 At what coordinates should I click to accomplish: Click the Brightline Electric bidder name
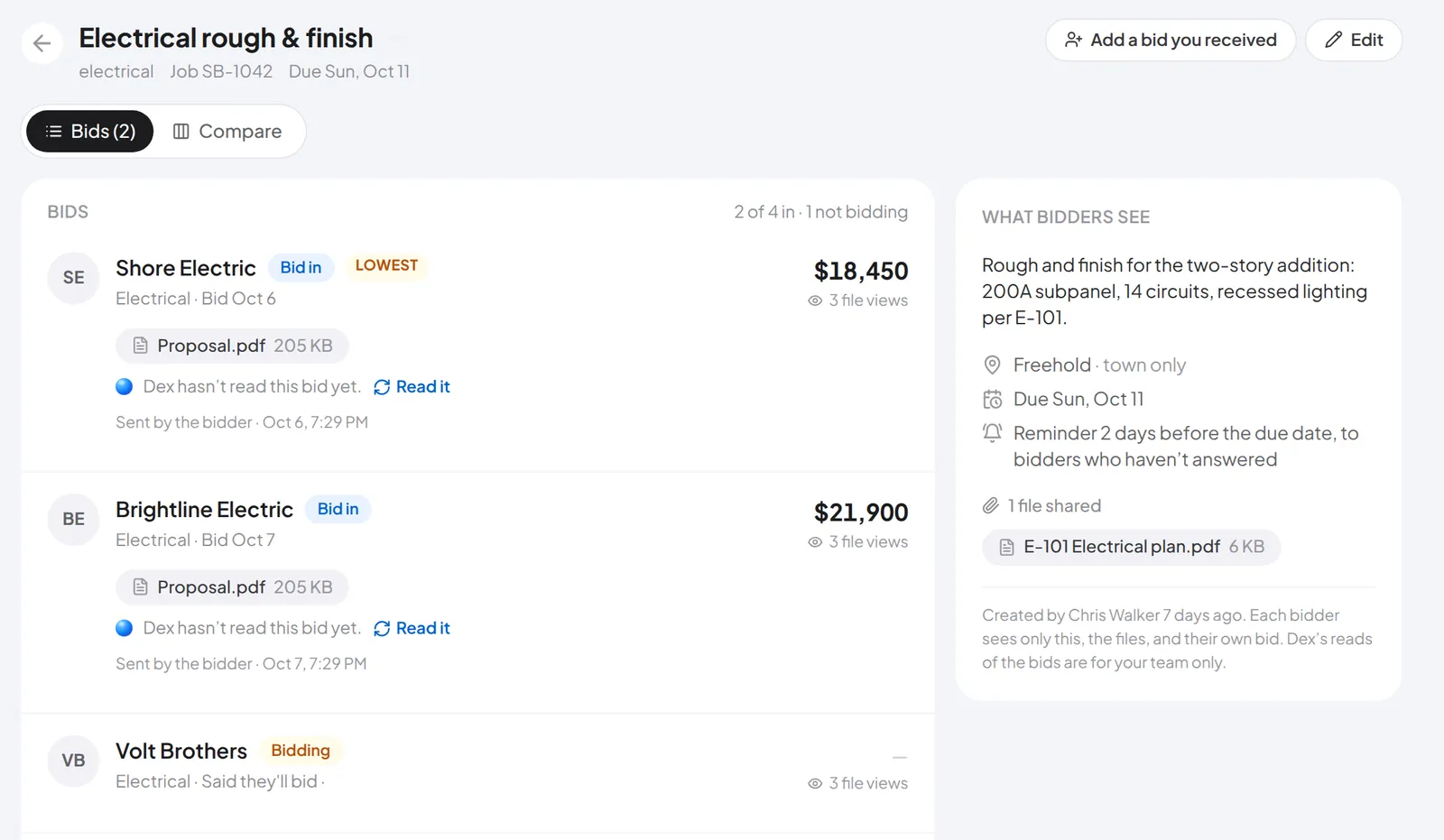click(204, 510)
